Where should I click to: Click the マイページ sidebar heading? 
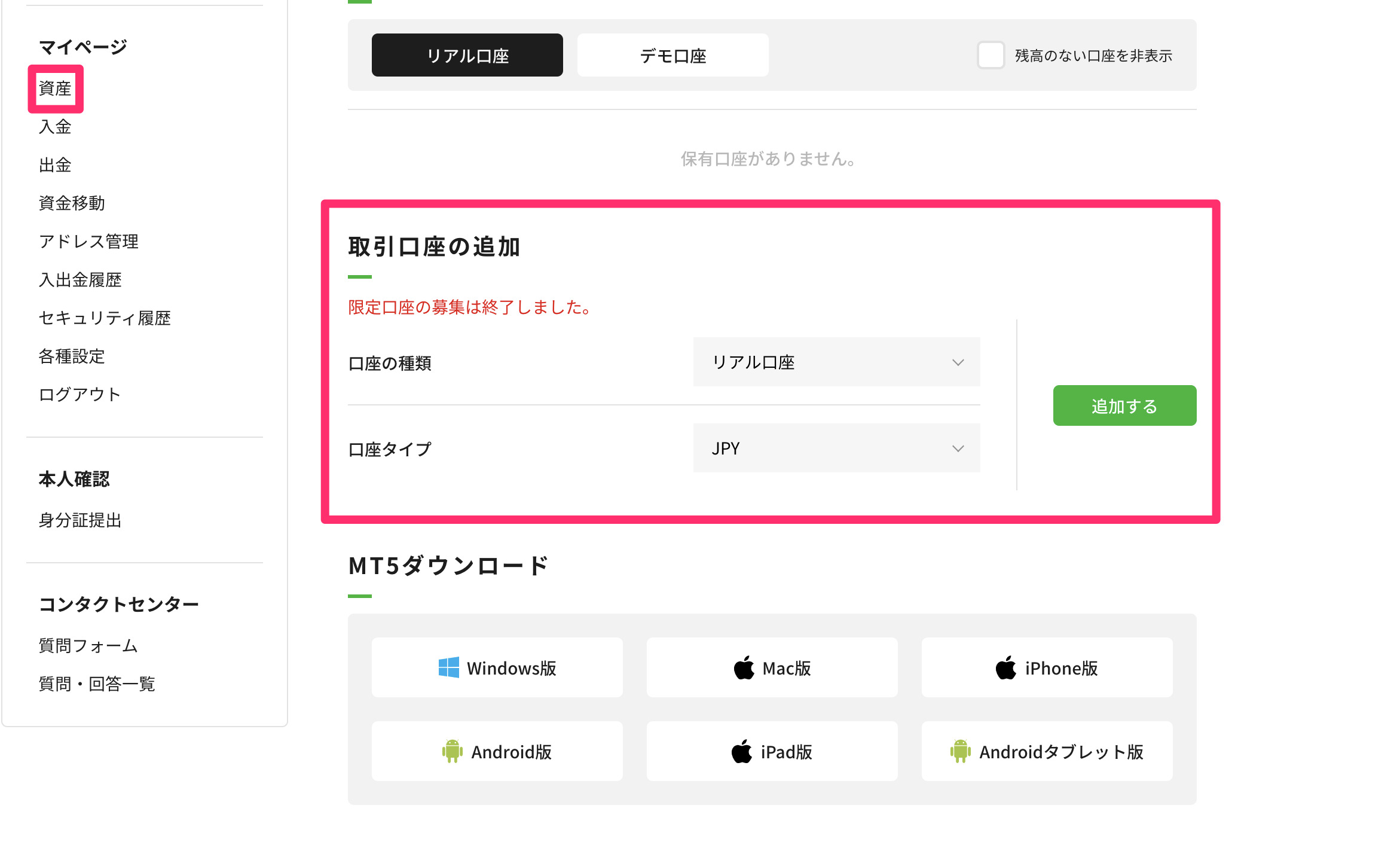(x=83, y=47)
